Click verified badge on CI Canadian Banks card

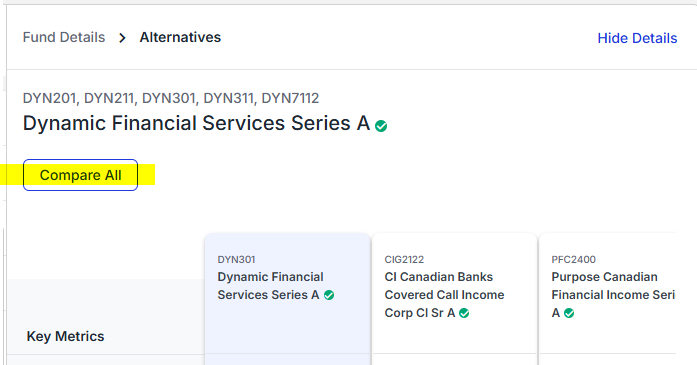[x=464, y=313]
